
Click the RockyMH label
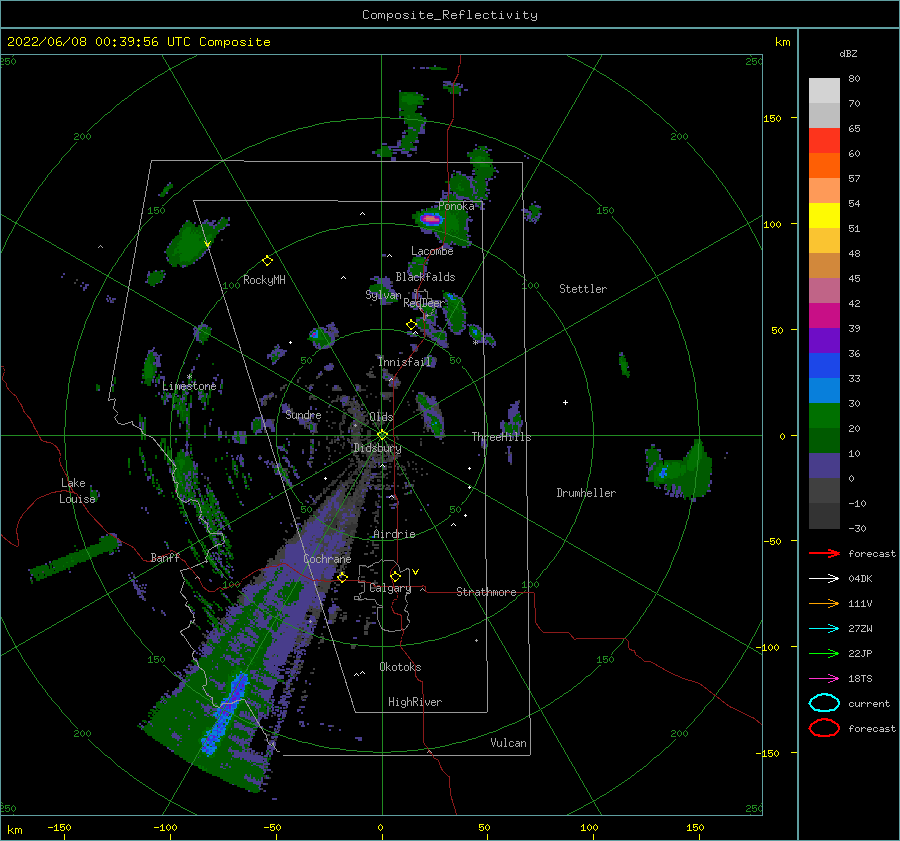pyautogui.click(x=264, y=281)
